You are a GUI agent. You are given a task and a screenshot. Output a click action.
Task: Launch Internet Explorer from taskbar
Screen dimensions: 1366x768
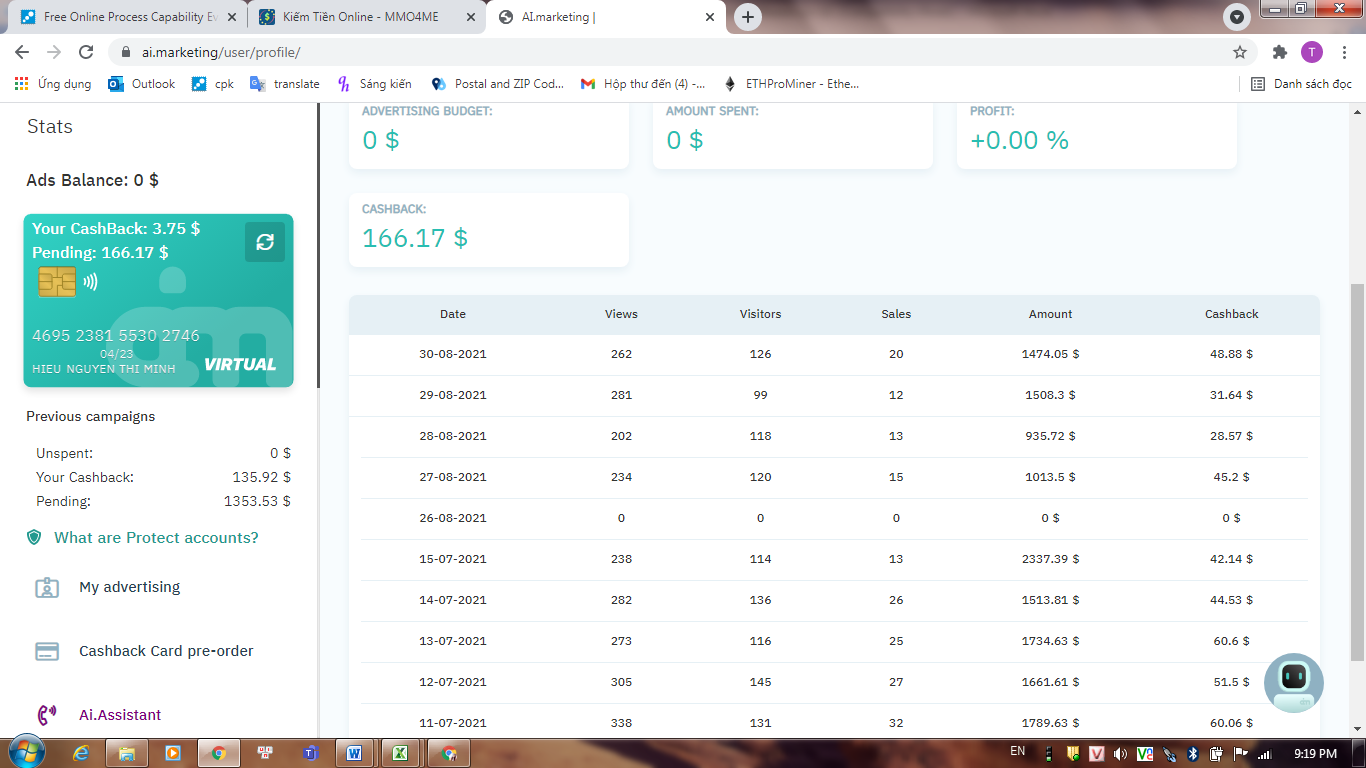(81, 753)
